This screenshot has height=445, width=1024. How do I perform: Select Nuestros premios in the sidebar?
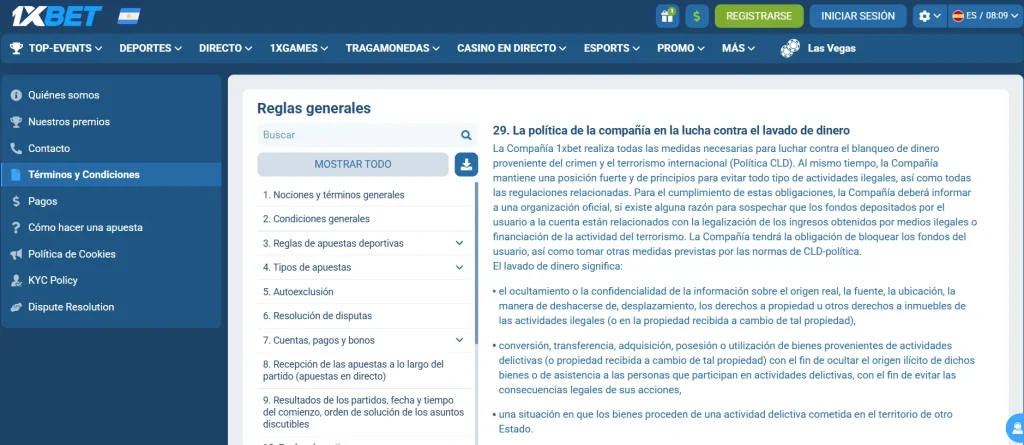pyautogui.click(x=111, y=122)
